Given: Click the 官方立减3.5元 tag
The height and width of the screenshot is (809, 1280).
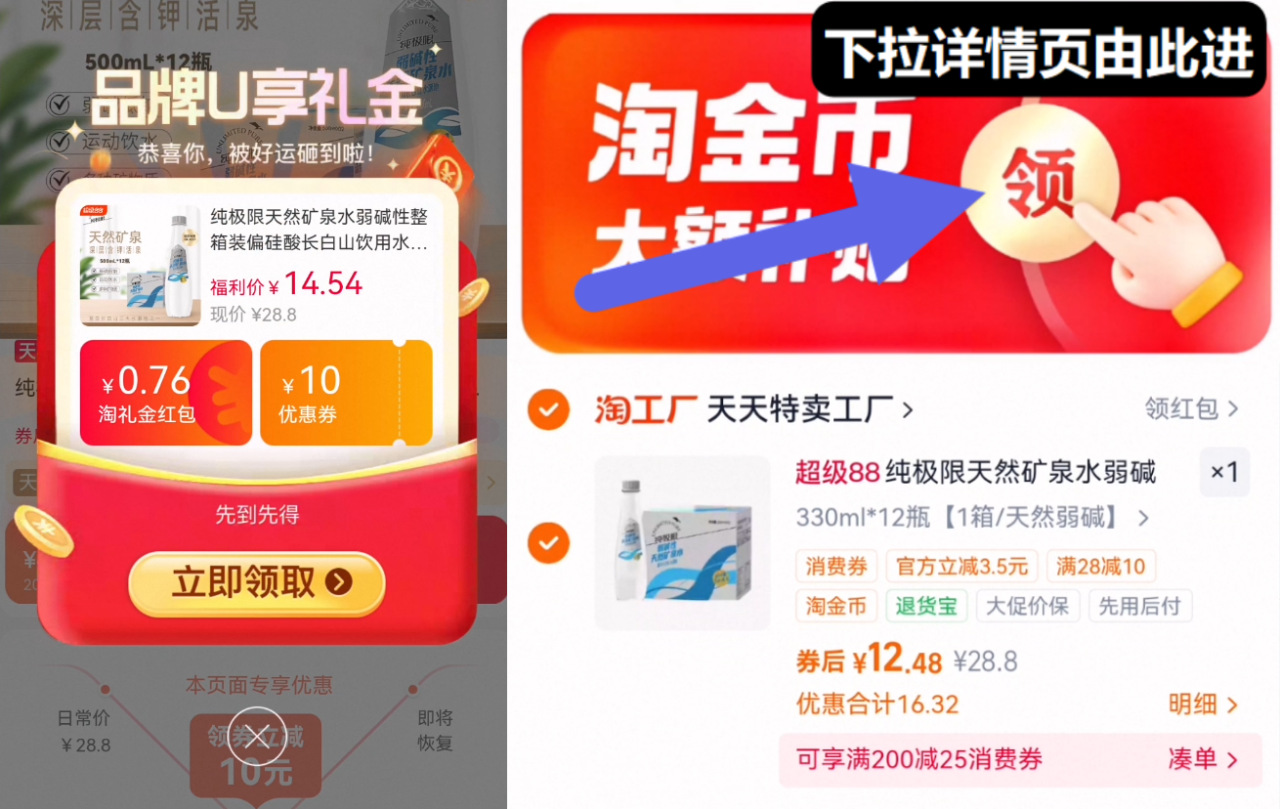Looking at the screenshot, I should click(x=962, y=567).
